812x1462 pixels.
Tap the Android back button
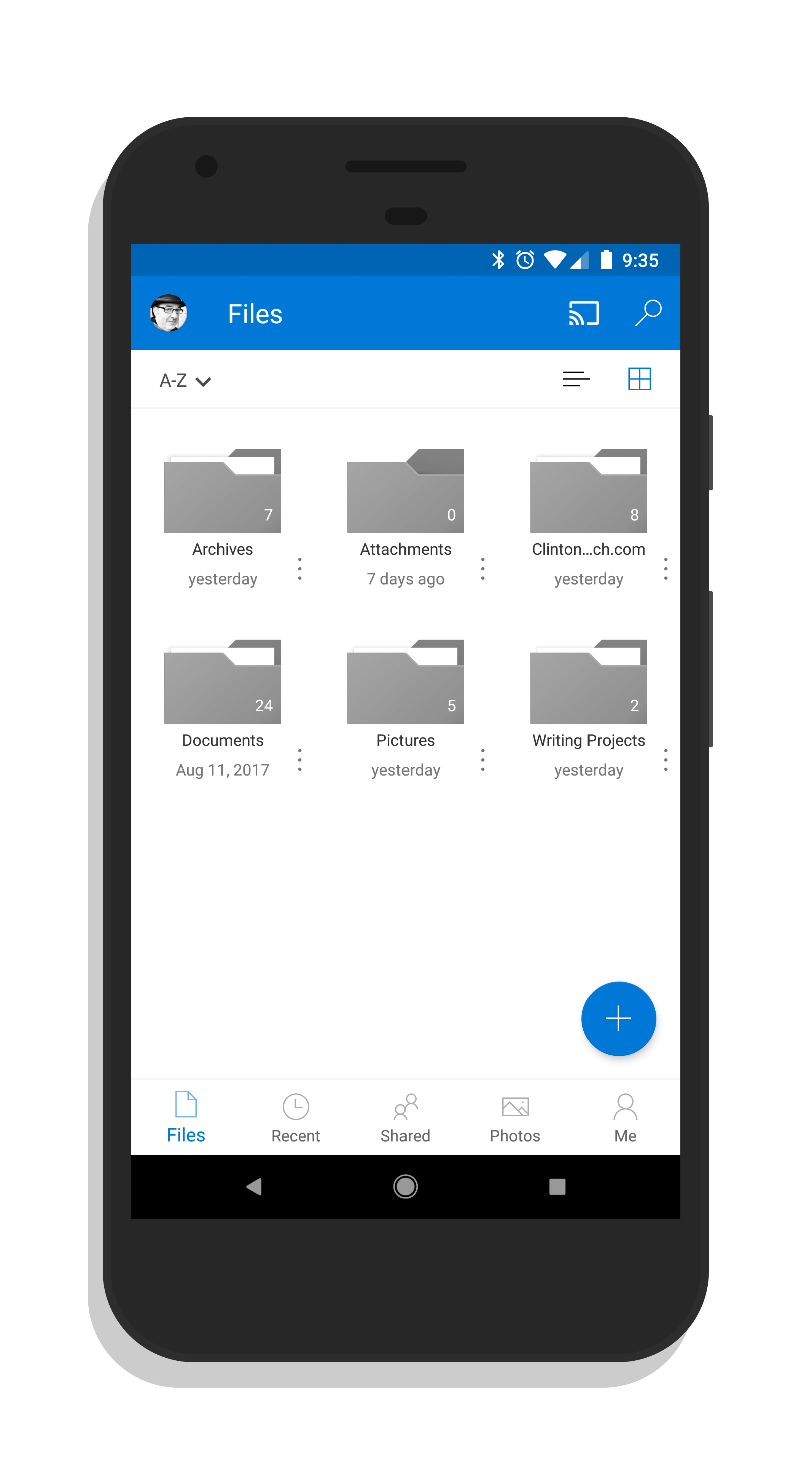point(253,1186)
